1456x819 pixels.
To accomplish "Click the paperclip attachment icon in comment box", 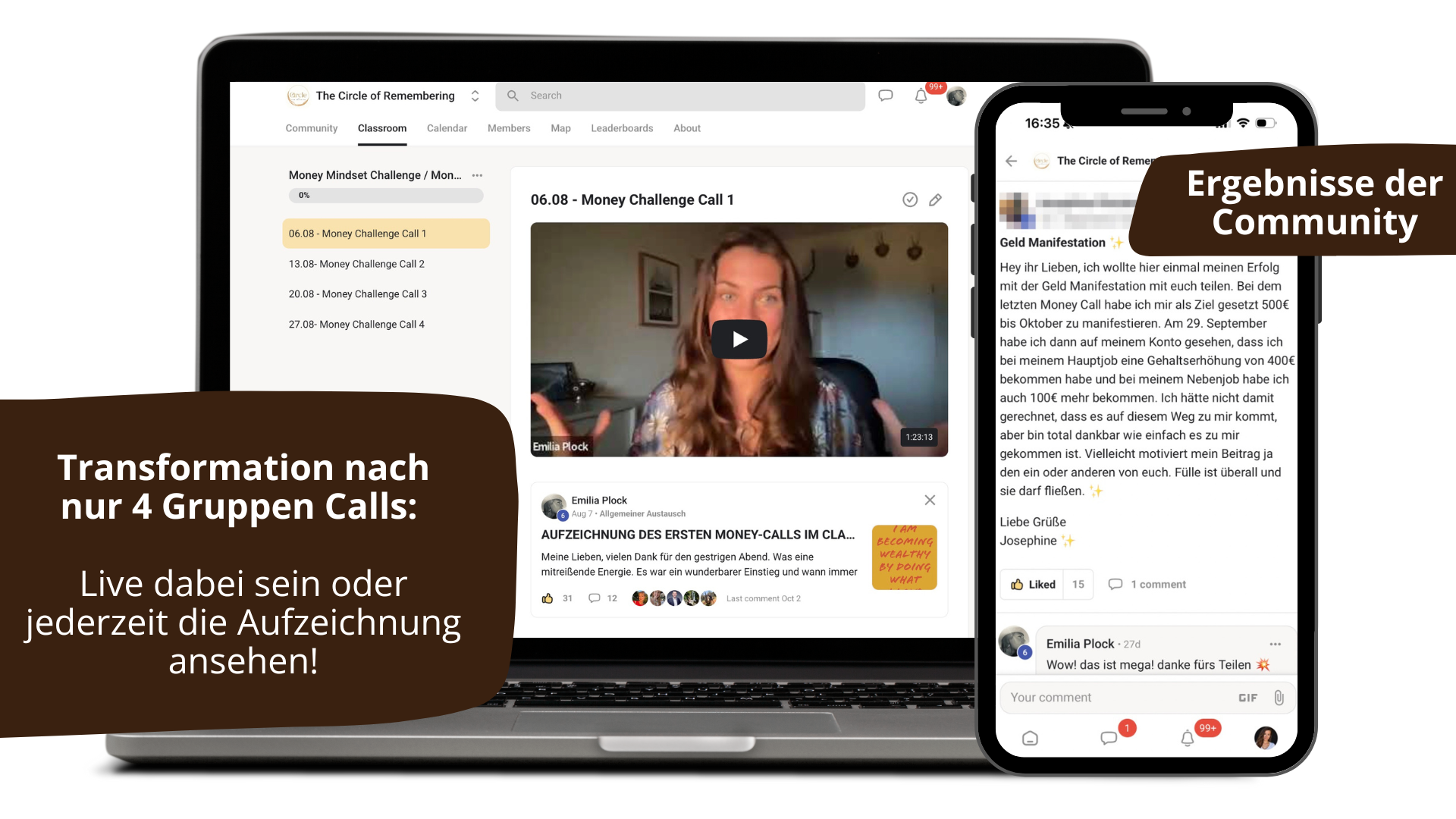I will [1279, 698].
